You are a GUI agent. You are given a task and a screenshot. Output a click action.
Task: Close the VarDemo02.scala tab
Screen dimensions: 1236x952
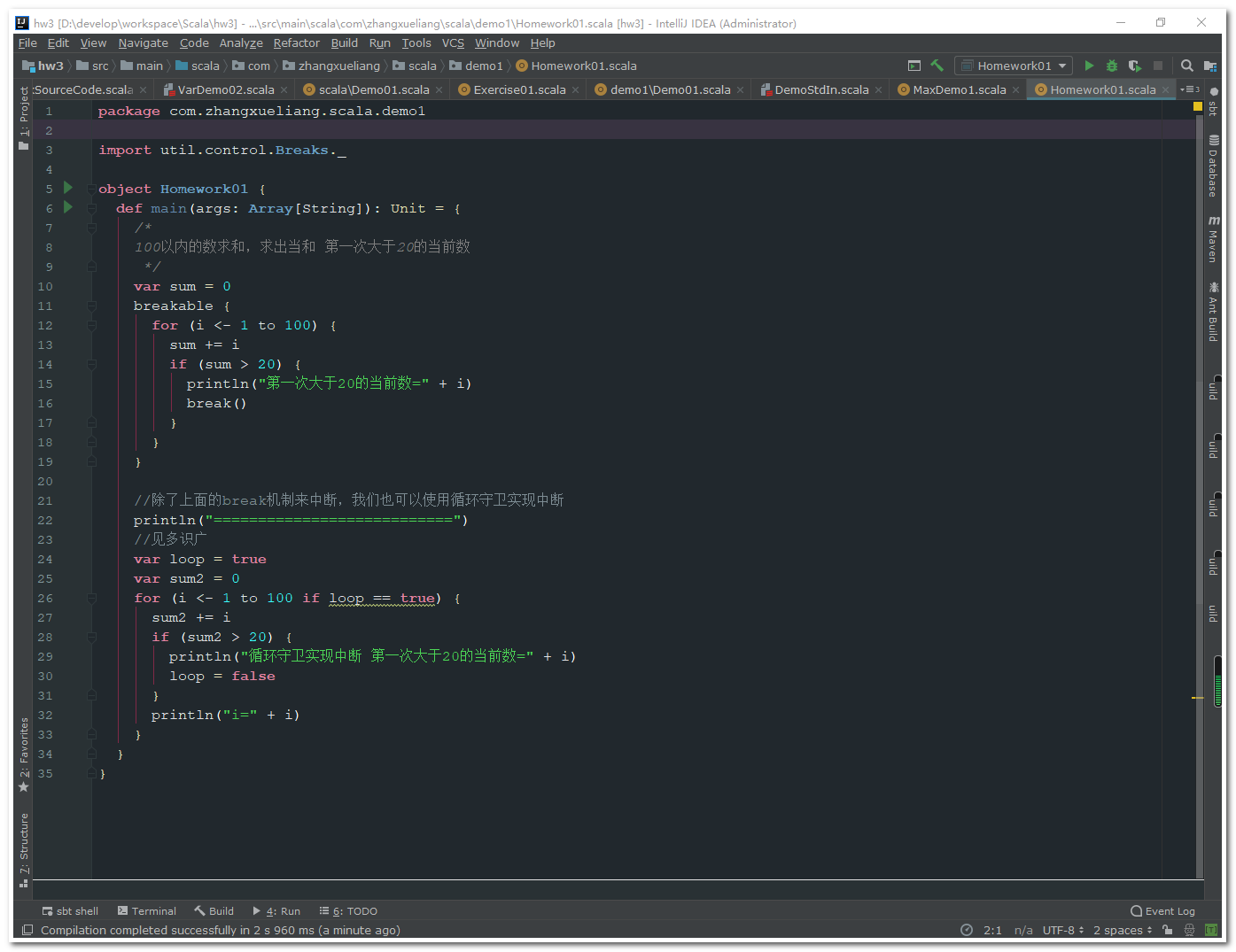[x=284, y=89]
